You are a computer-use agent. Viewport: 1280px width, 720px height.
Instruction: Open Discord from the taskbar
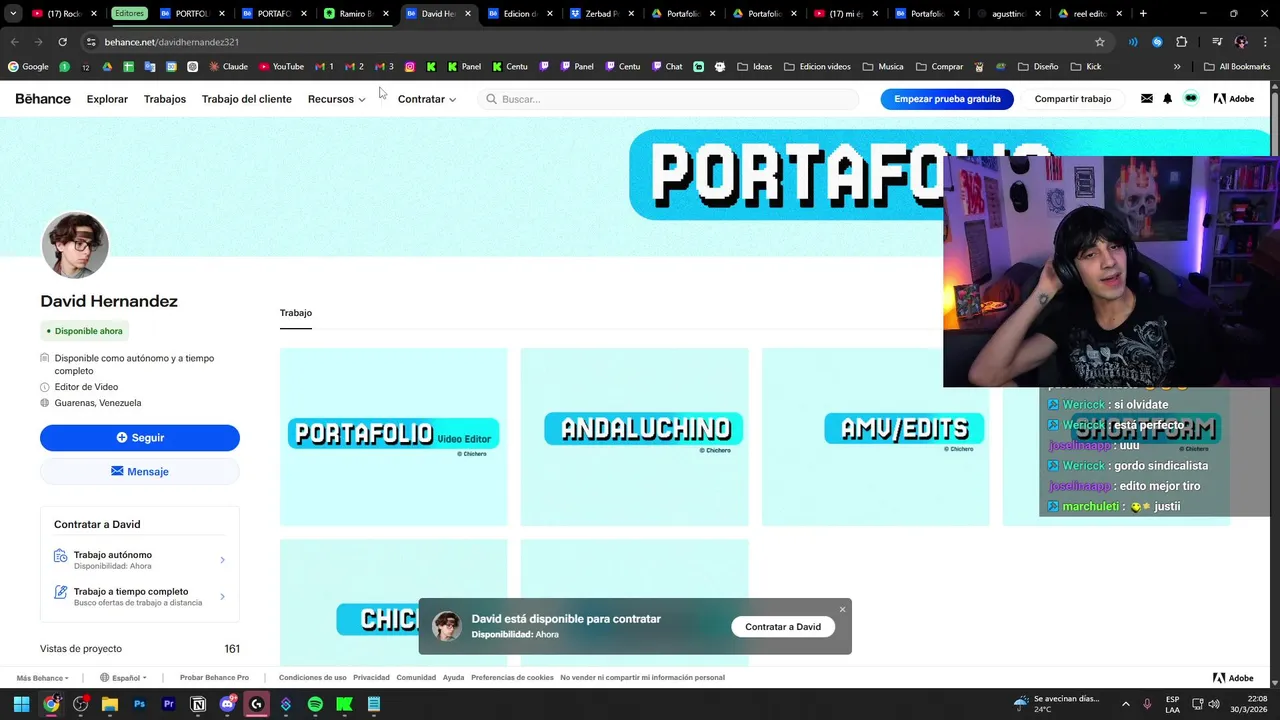(x=227, y=704)
